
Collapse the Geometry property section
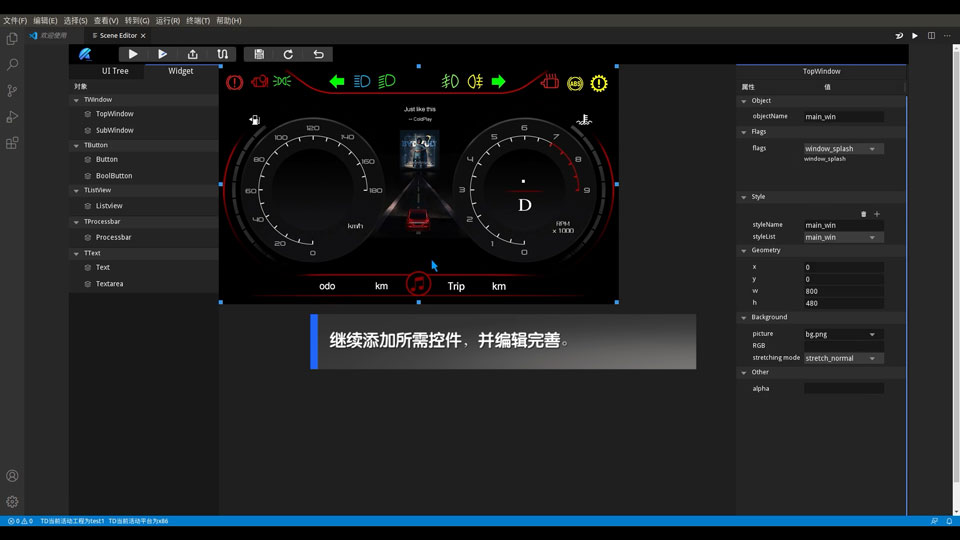click(x=744, y=251)
